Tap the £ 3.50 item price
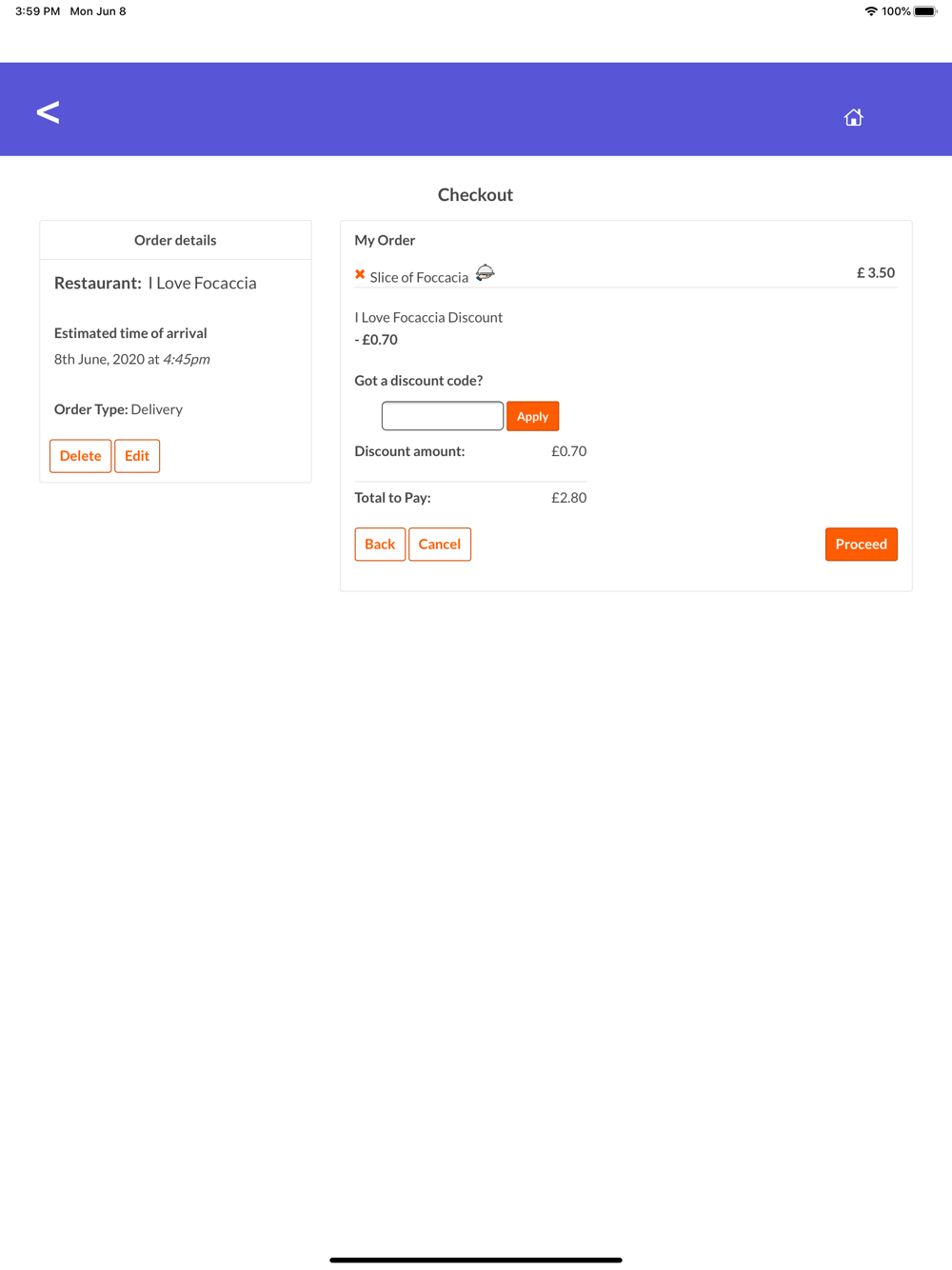The height and width of the screenshot is (1270, 952). point(876,272)
